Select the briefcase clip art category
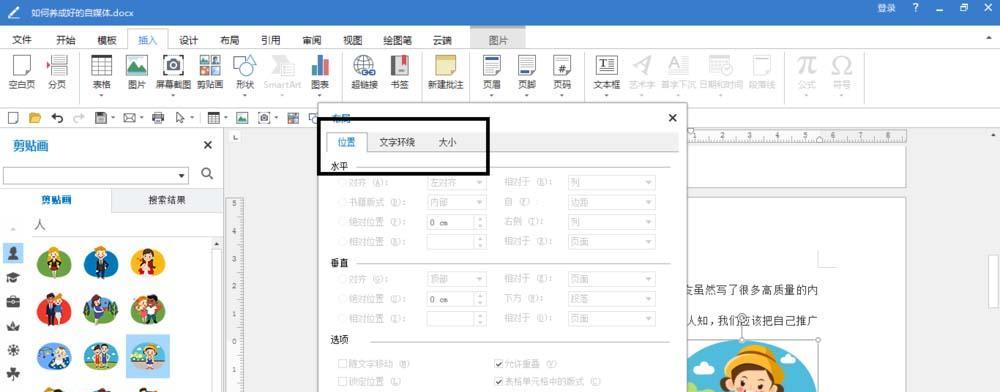The height and width of the screenshot is (392, 1000). tap(13, 301)
